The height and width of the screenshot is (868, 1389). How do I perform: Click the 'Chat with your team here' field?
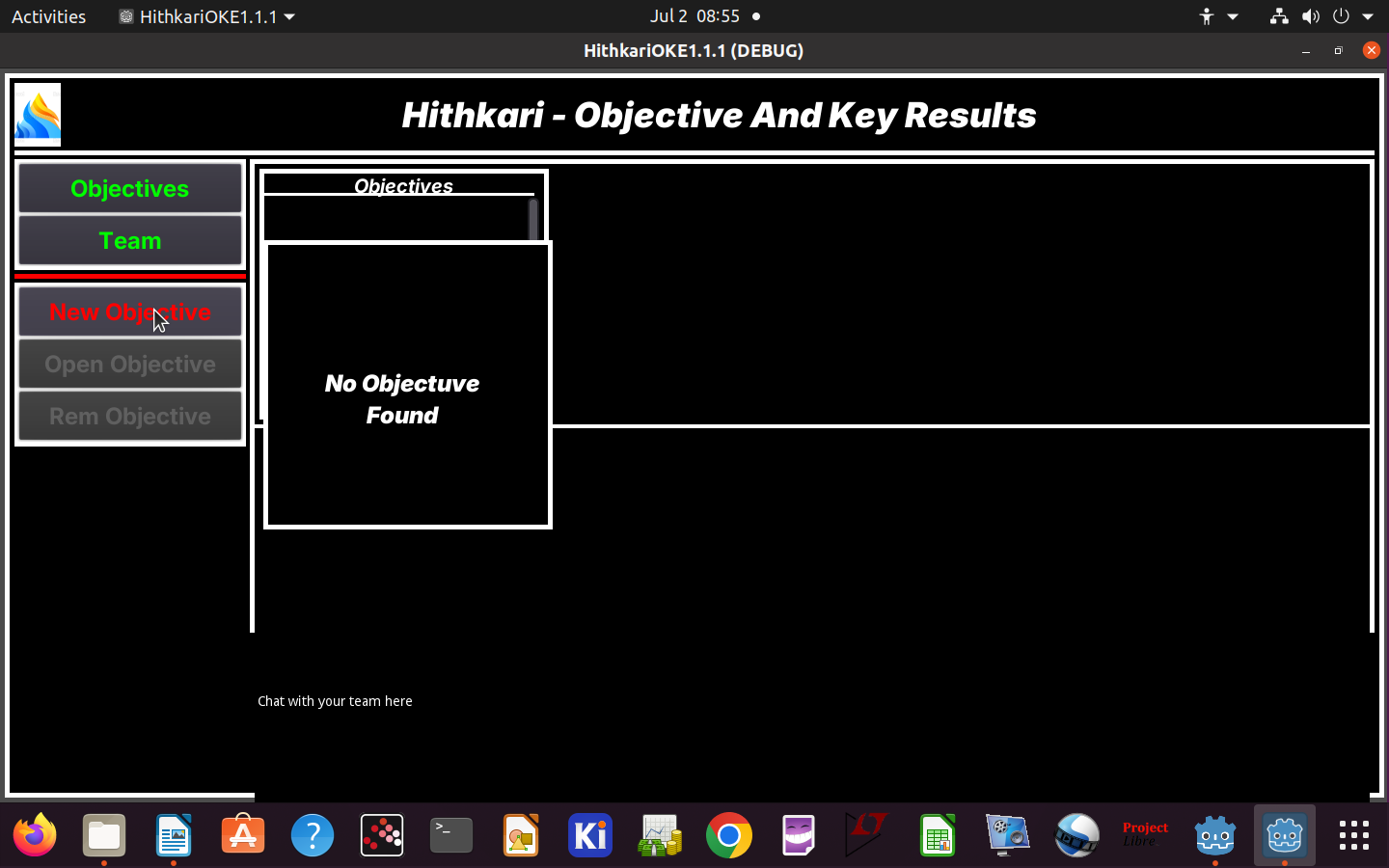click(x=335, y=701)
